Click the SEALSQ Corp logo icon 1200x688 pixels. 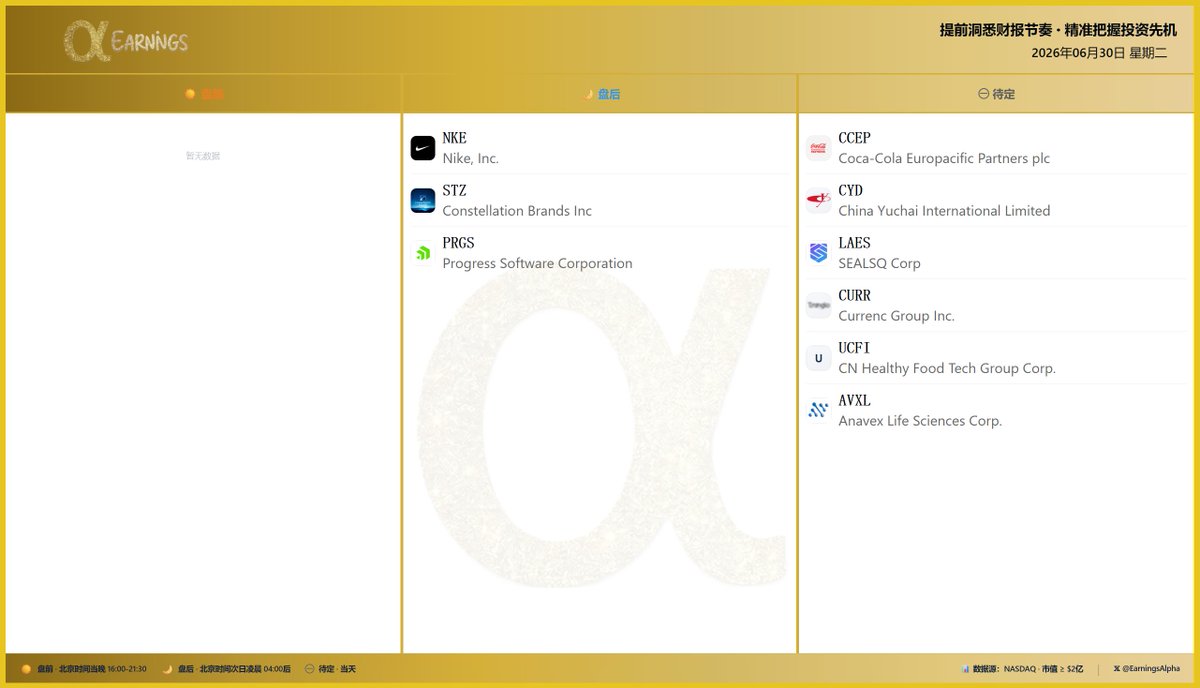pyautogui.click(x=819, y=253)
